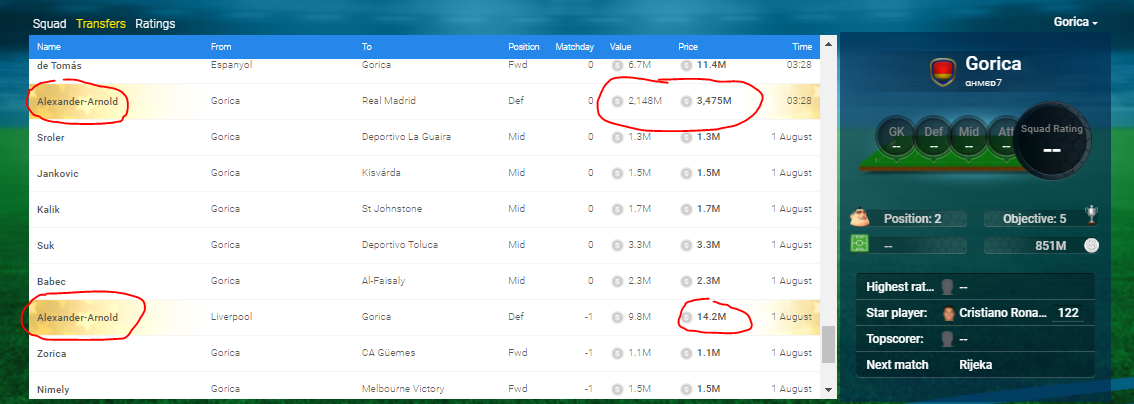Select the Def rating circle
The image size is (1134, 404).
coord(932,136)
